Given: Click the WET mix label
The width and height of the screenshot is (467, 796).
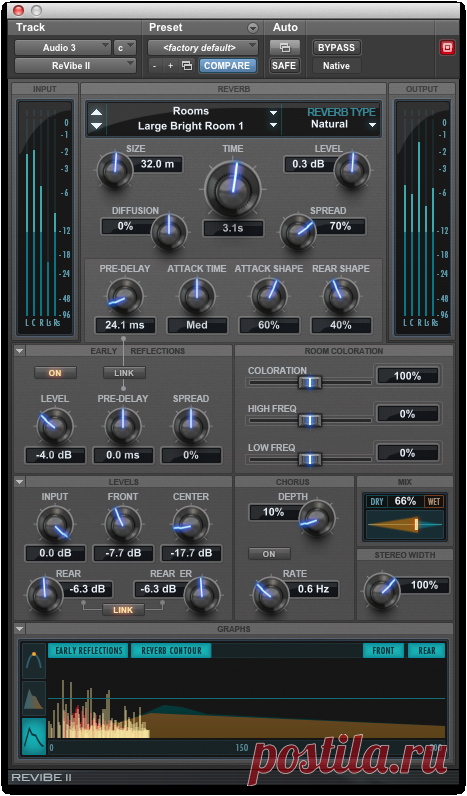Looking at the screenshot, I should click(x=433, y=502).
